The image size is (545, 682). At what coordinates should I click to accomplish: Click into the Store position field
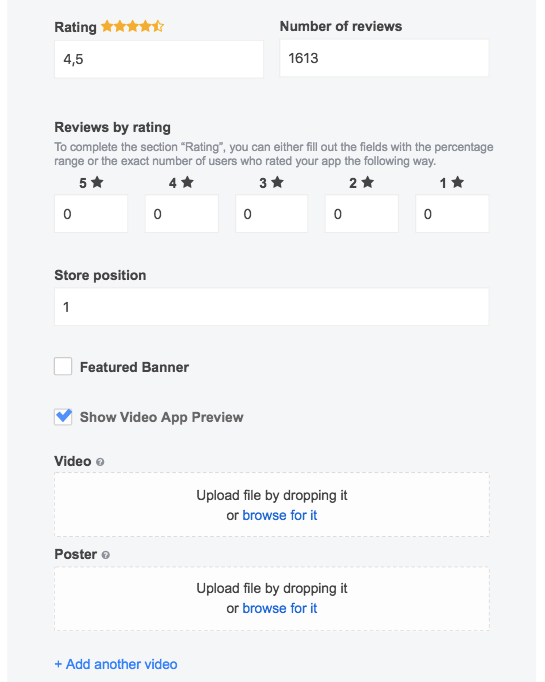tap(271, 307)
